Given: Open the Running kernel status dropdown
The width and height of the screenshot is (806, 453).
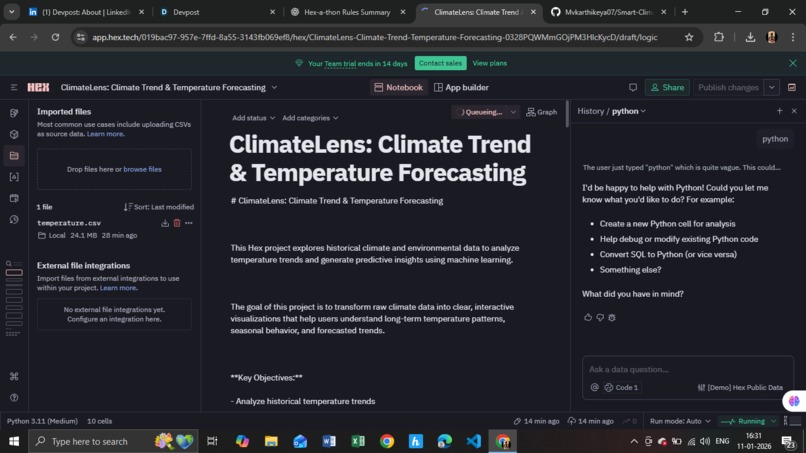Looking at the screenshot, I should pyautogui.click(x=748, y=421).
